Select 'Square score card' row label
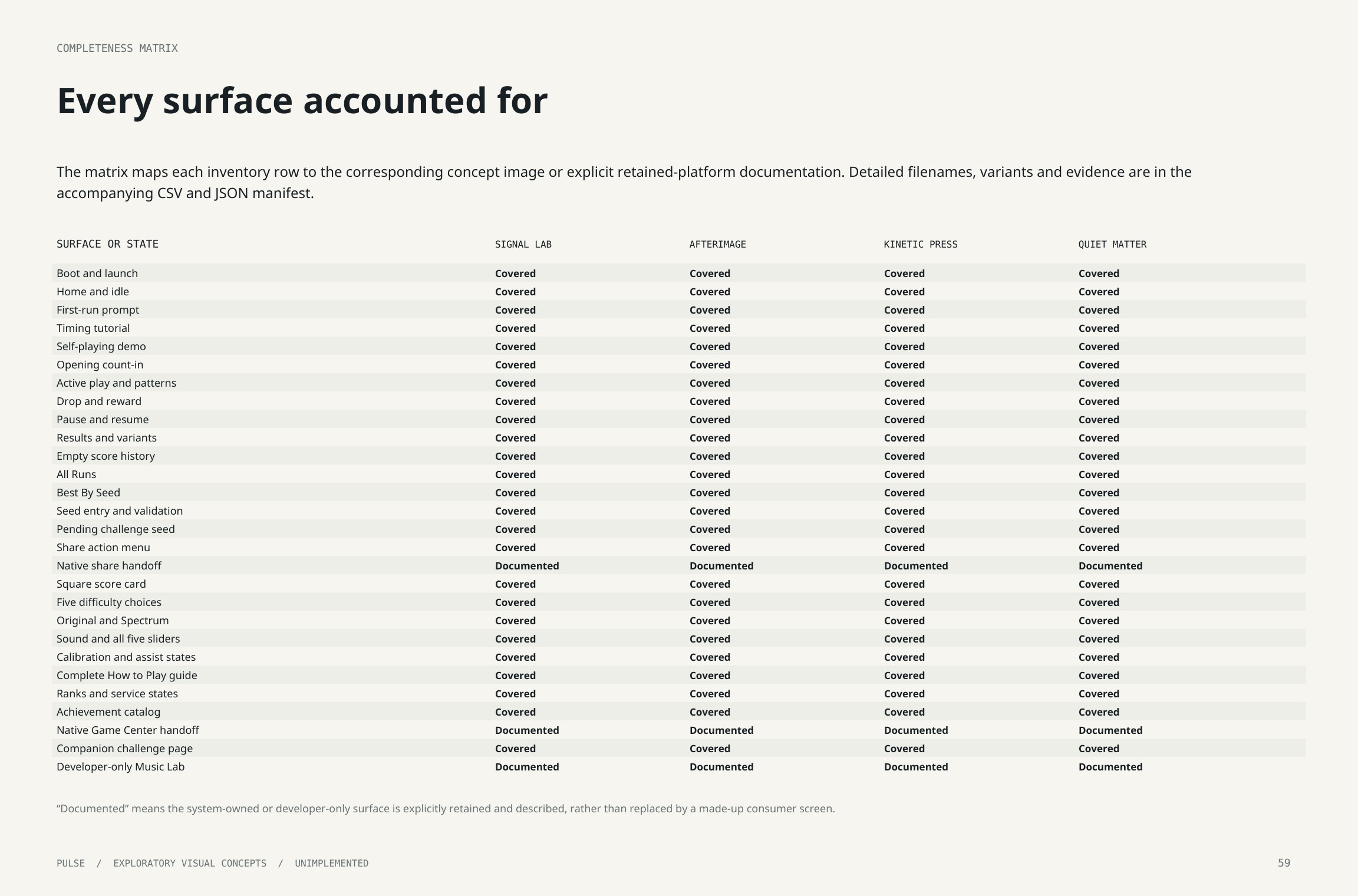This screenshot has width=1358, height=896. click(x=101, y=584)
